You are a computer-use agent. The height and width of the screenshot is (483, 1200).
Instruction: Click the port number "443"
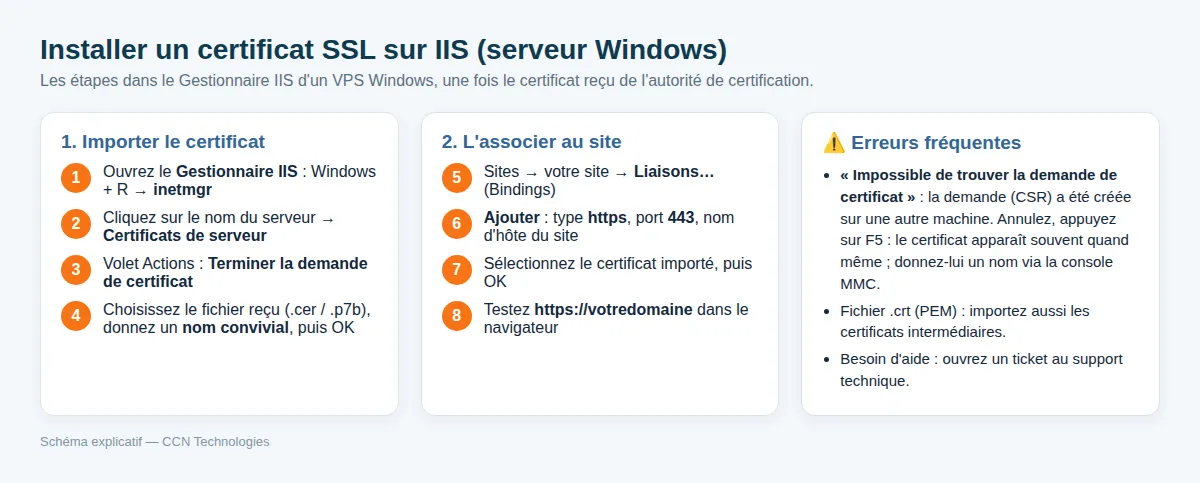point(681,217)
